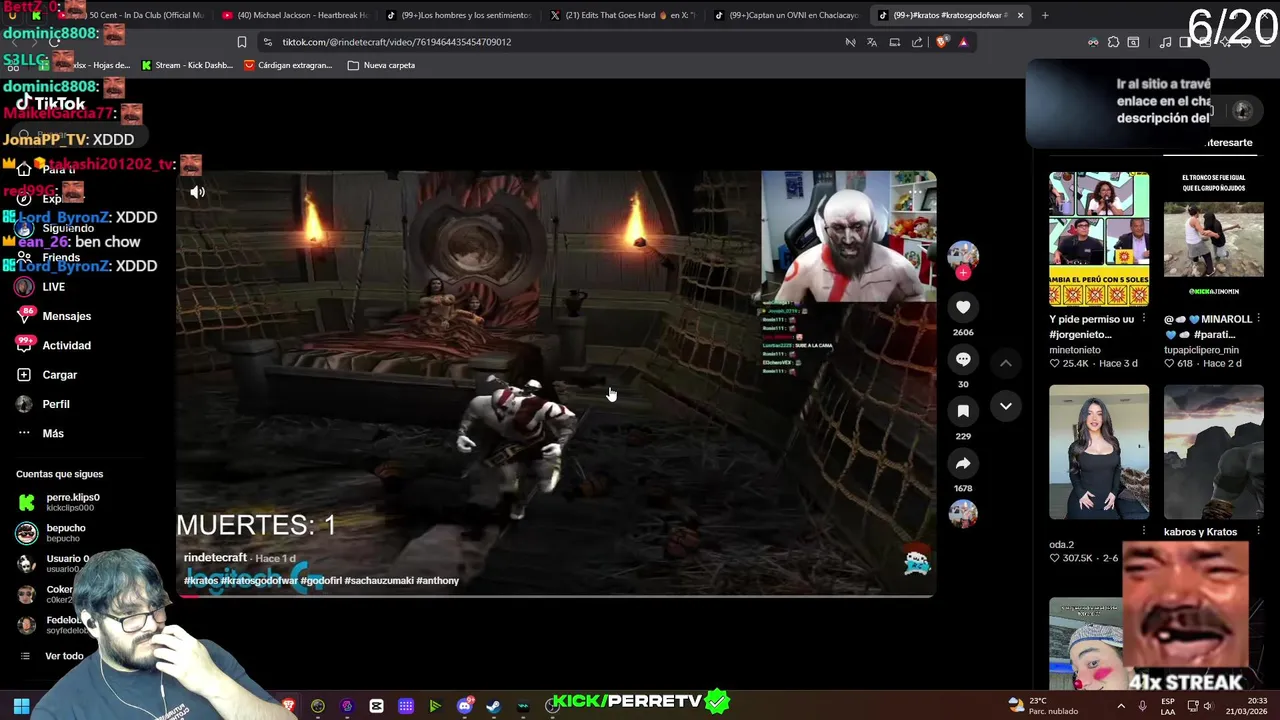Switch to the Michael Jackson Heartbreak tab
Image resolution: width=1280 pixels, height=720 pixels.
pos(294,15)
